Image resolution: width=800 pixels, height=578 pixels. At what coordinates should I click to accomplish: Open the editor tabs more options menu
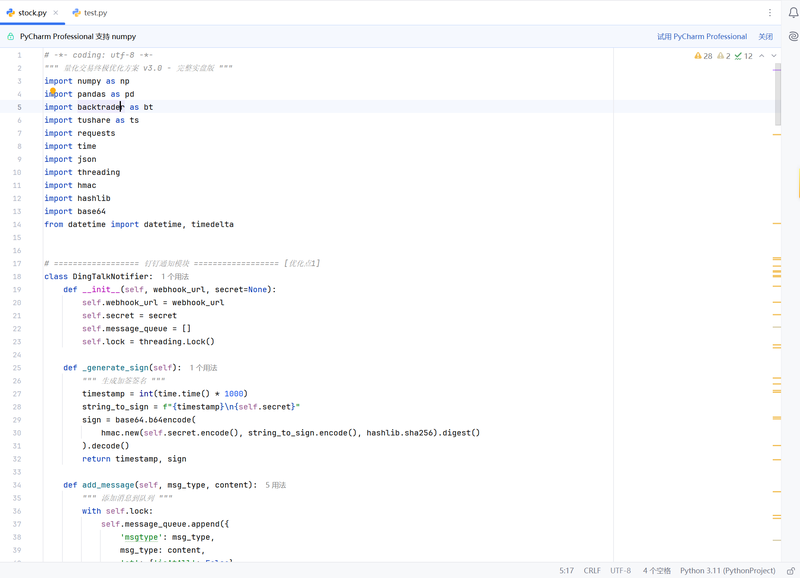click(x=769, y=13)
